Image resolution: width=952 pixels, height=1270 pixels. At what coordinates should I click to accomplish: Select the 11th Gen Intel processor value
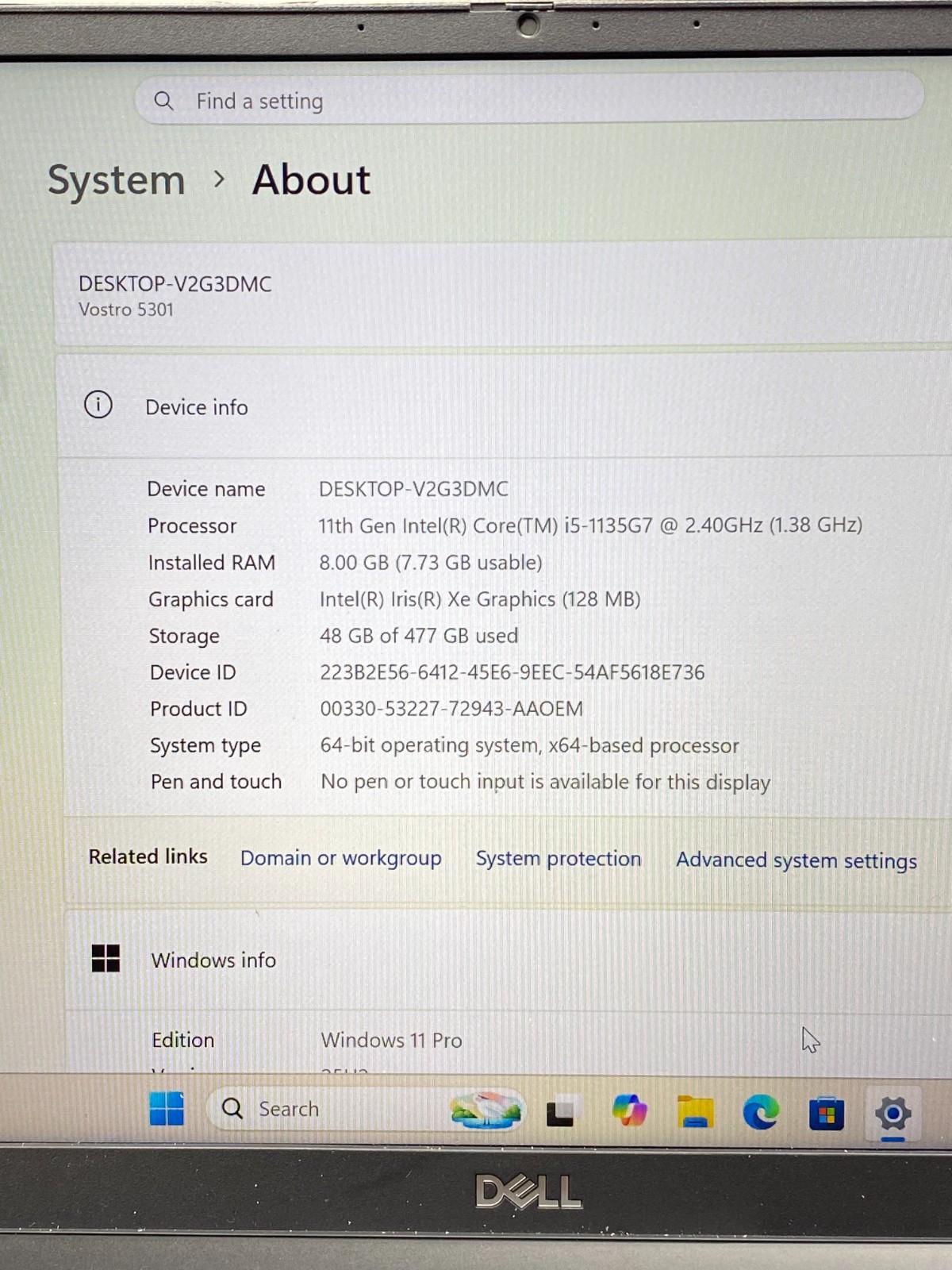coord(590,525)
